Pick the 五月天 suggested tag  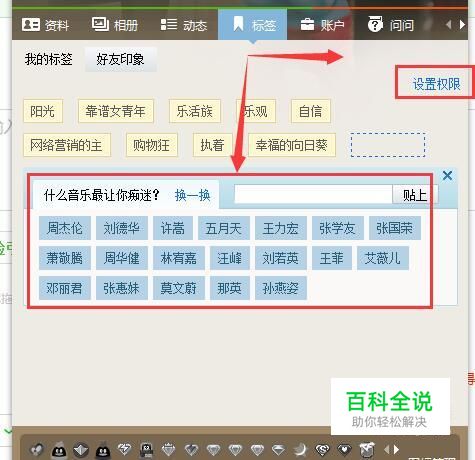pyautogui.click(x=224, y=228)
